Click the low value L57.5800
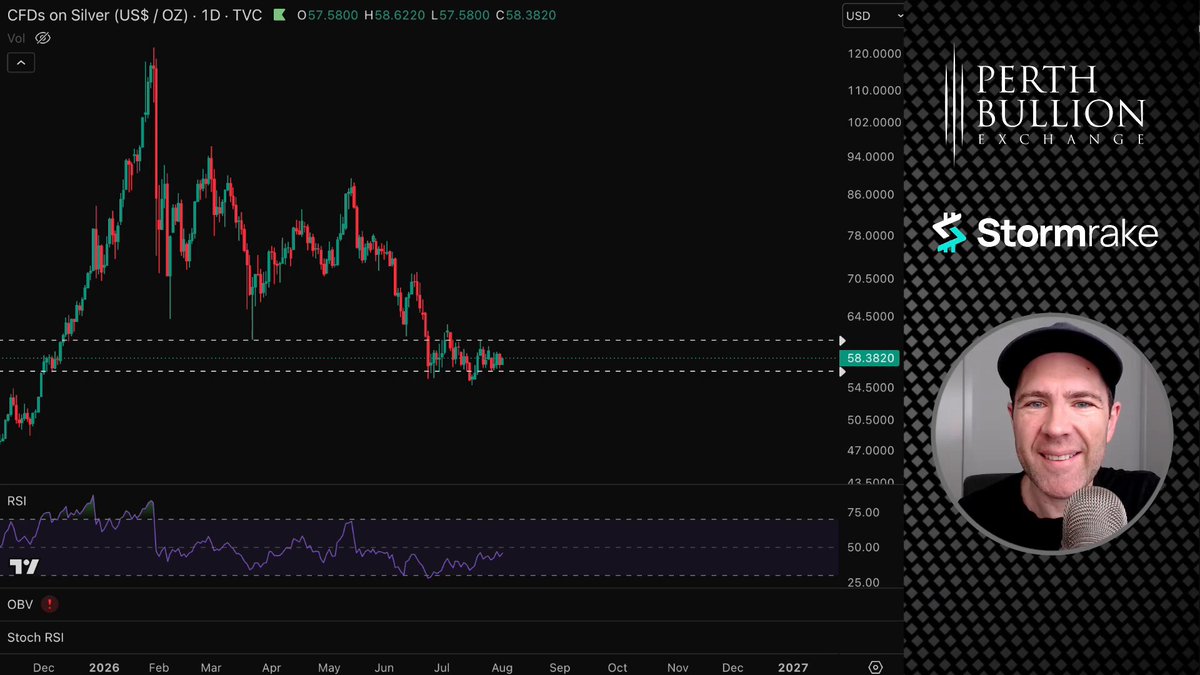1200x675 pixels. coord(462,15)
